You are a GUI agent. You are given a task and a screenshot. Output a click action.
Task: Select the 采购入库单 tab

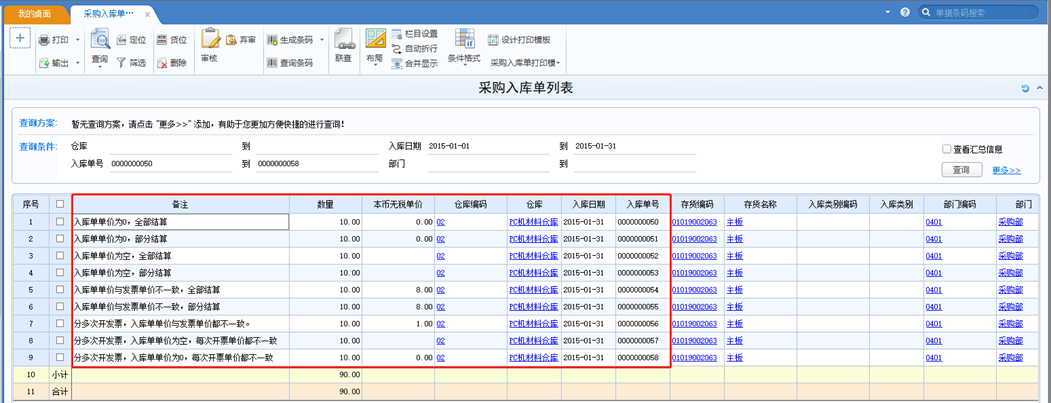(x=108, y=13)
